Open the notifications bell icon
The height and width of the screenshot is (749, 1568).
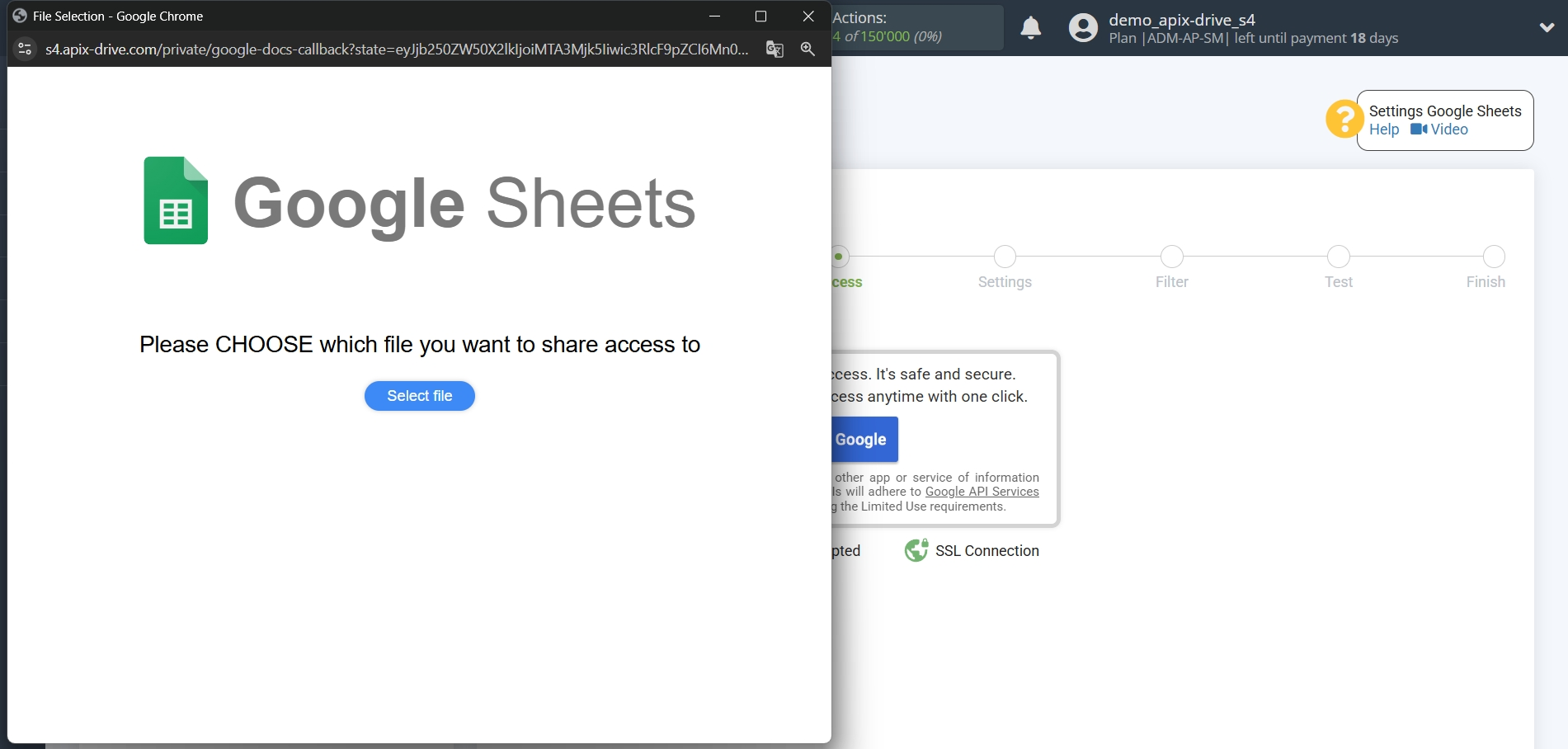click(1031, 28)
